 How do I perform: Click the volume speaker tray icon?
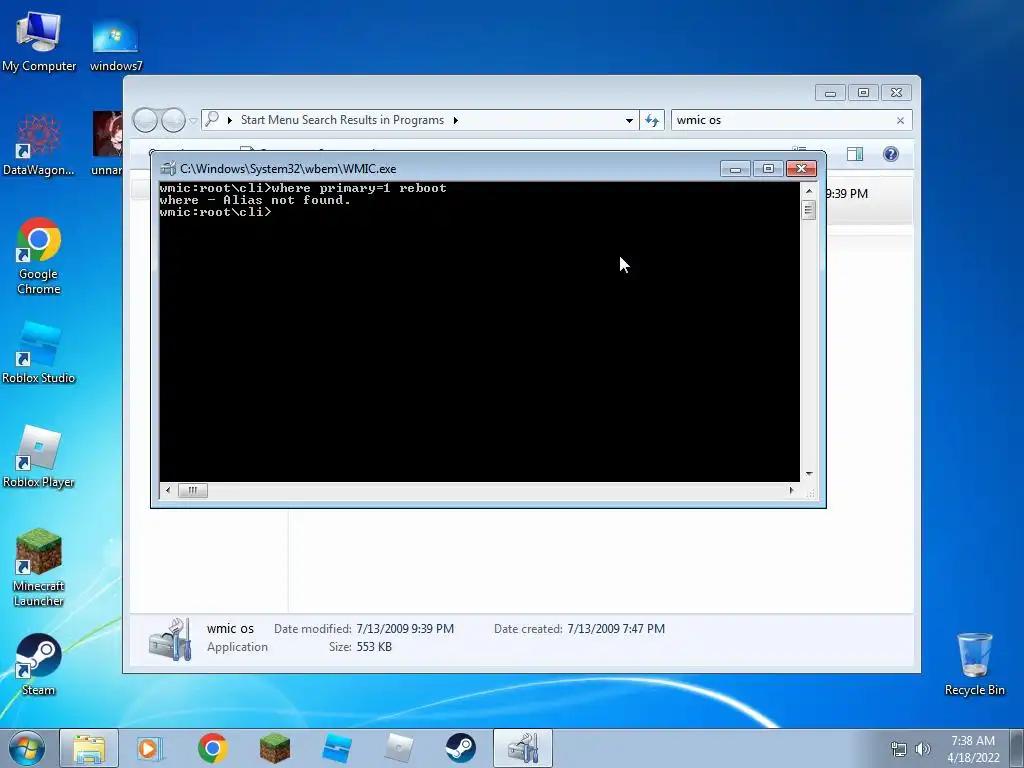tap(922, 749)
